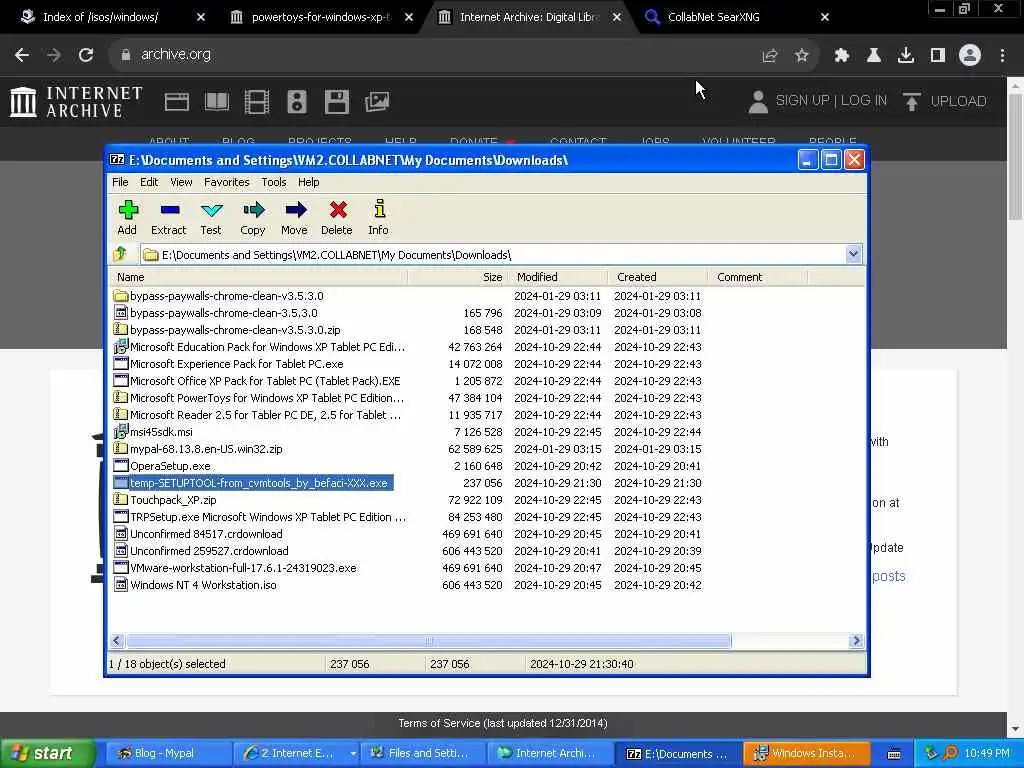Switch to powertoys-for-windows-xp tab
This screenshot has height=768, width=1024.
tap(320, 17)
